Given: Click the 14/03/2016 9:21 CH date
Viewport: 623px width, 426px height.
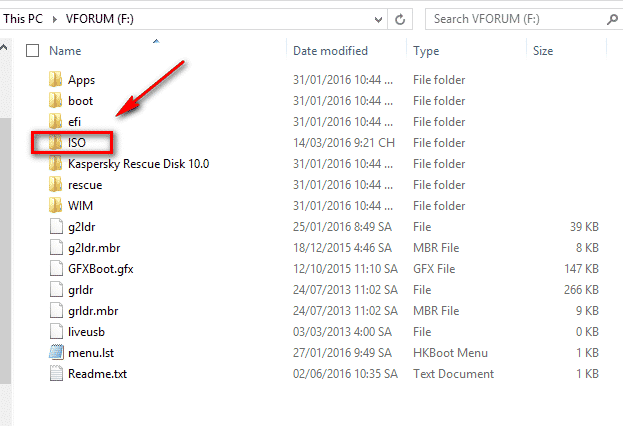Looking at the screenshot, I should (344, 143).
